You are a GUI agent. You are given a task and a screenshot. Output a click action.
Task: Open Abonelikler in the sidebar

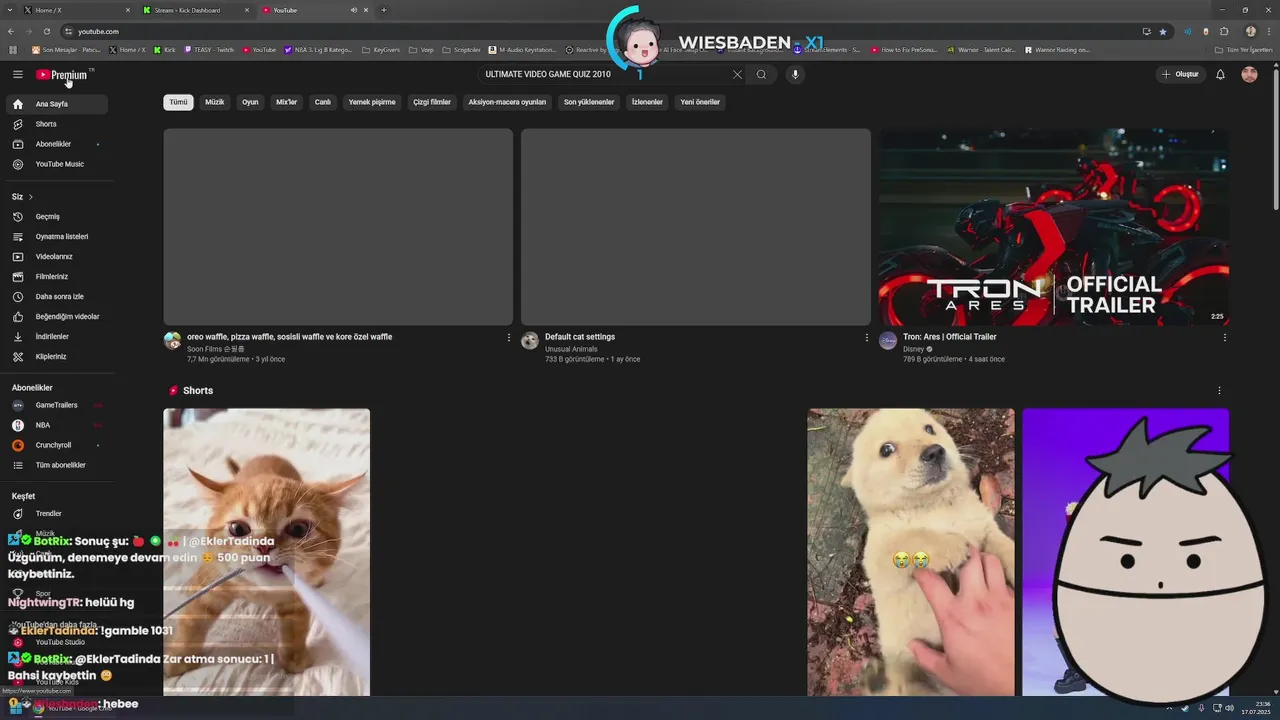(x=57, y=144)
